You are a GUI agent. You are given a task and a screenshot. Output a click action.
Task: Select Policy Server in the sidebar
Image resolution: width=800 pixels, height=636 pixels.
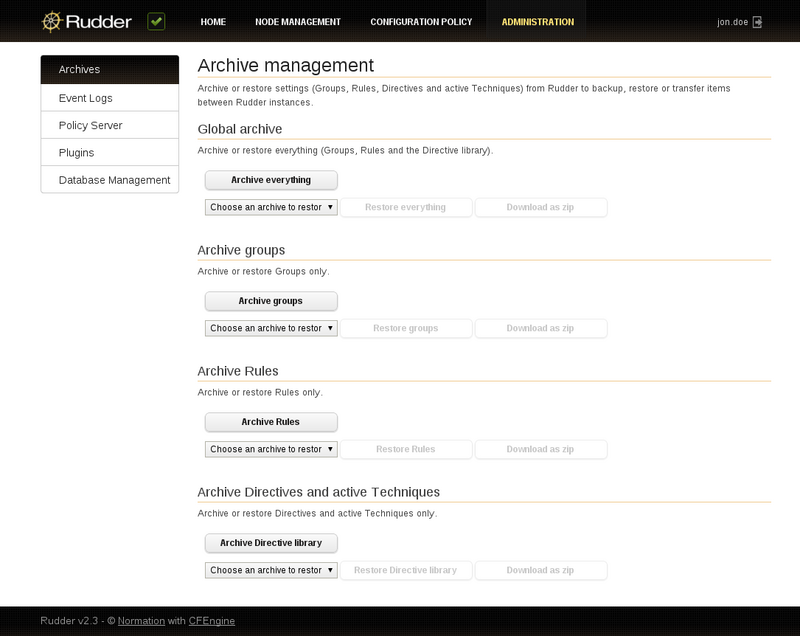110,125
